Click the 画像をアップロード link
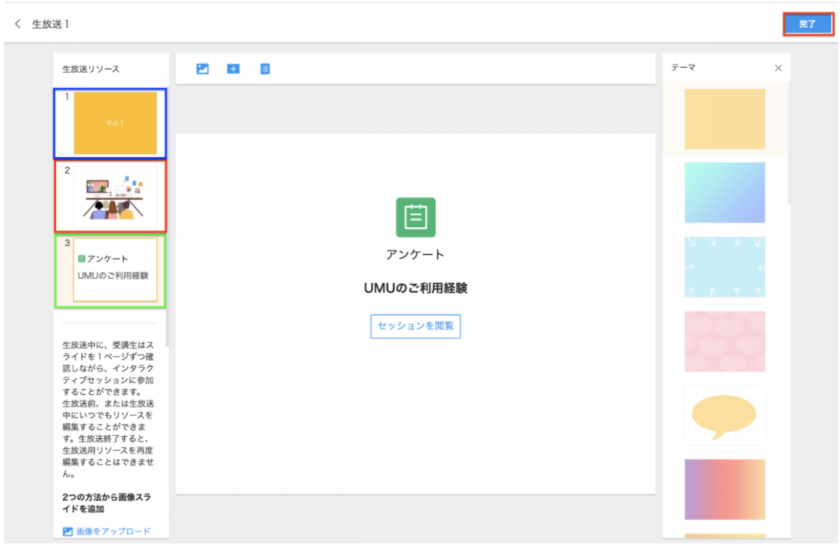This screenshot has height=544, width=840. 107,531
